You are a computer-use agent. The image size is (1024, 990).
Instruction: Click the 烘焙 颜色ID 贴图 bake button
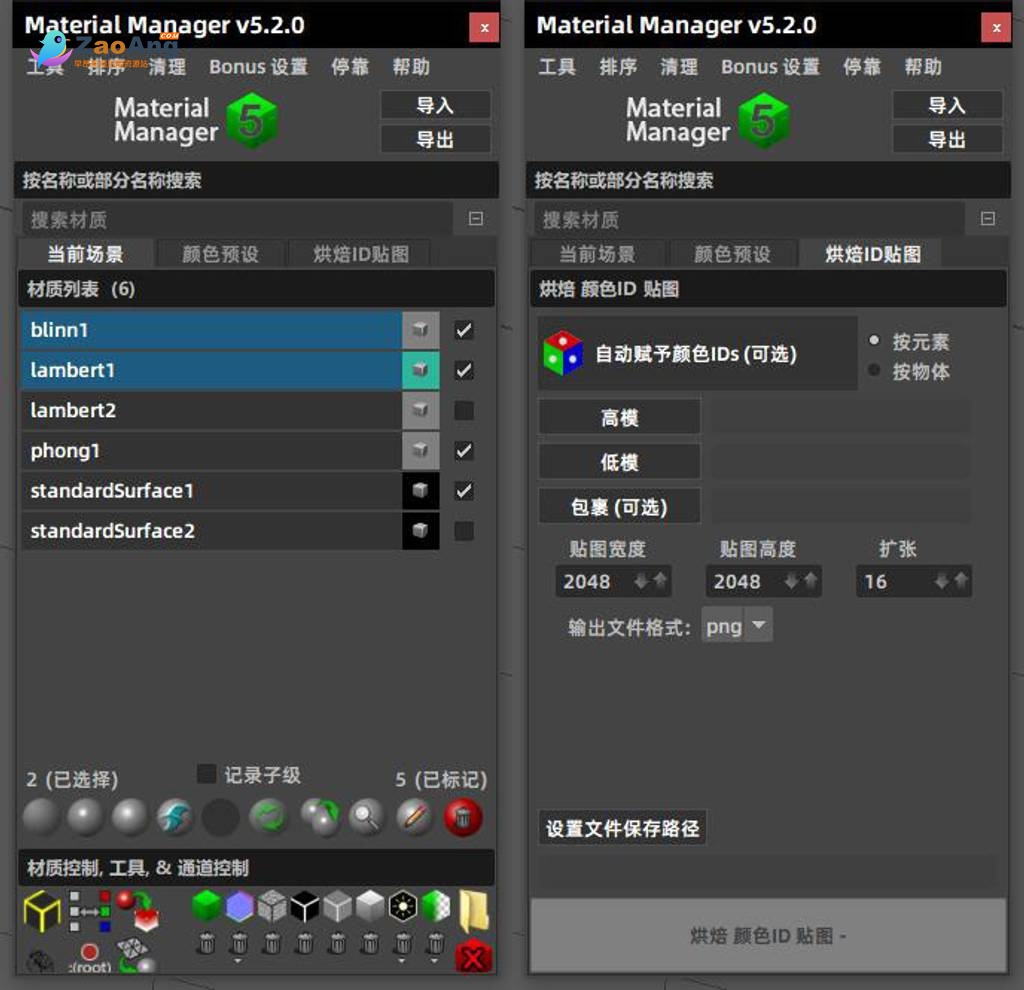768,936
